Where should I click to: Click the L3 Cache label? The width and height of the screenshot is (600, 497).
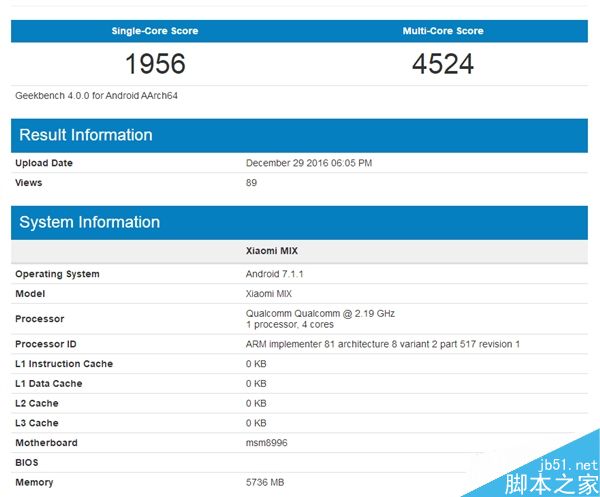pyautogui.click(x=37, y=423)
